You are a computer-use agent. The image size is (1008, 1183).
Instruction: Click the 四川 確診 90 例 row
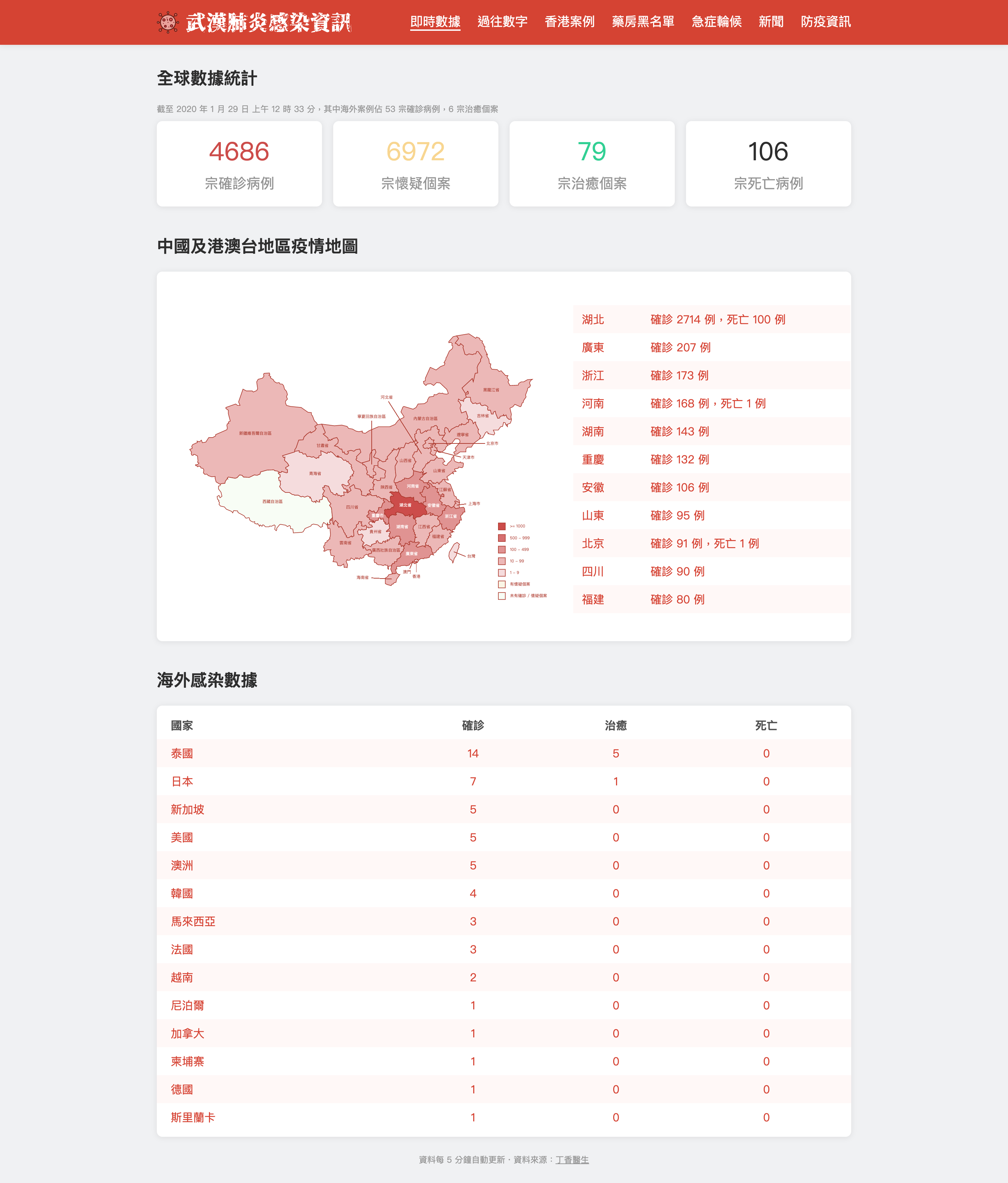(x=712, y=572)
